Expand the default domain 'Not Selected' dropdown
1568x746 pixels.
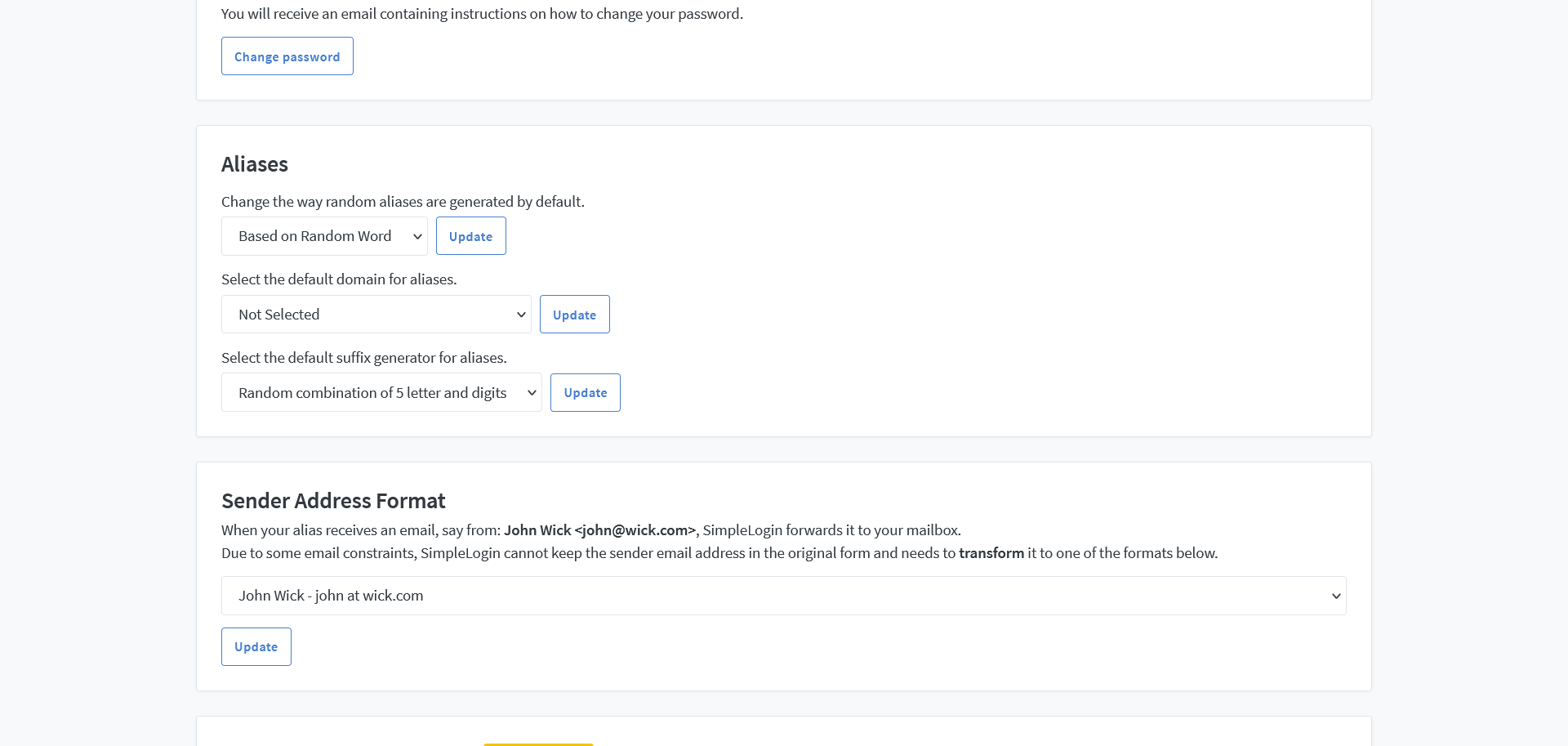376,315
